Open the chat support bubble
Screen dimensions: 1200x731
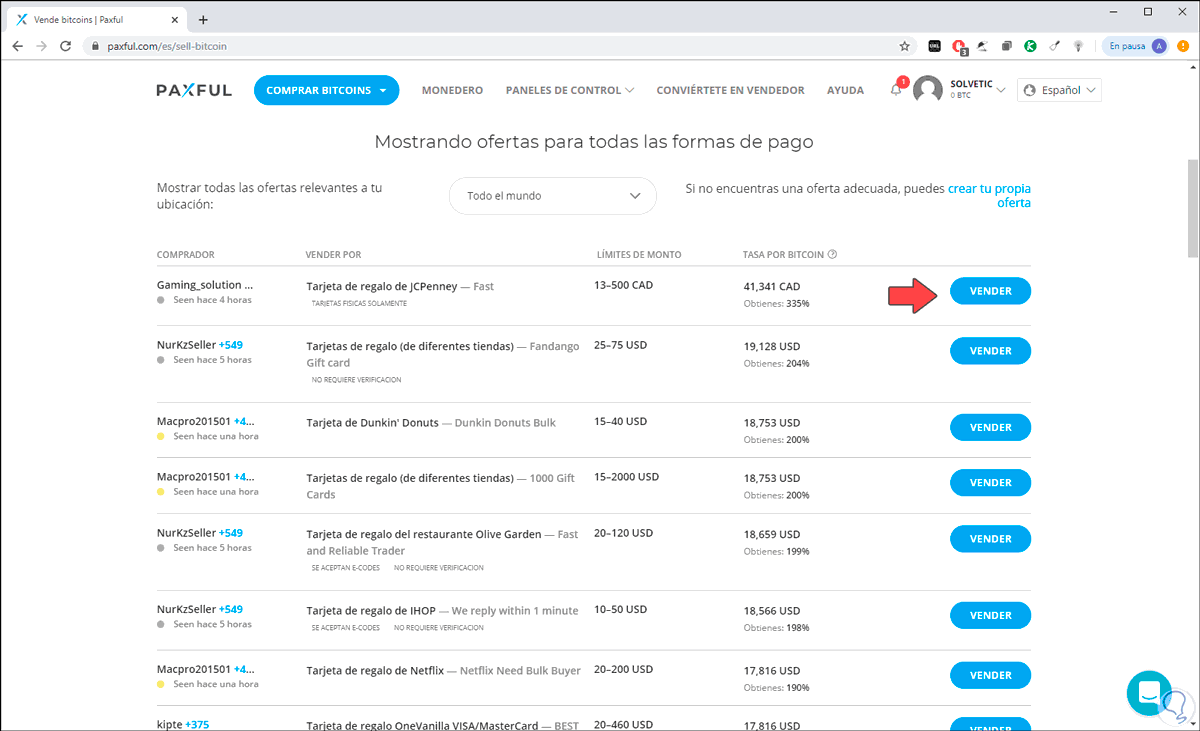1148,694
